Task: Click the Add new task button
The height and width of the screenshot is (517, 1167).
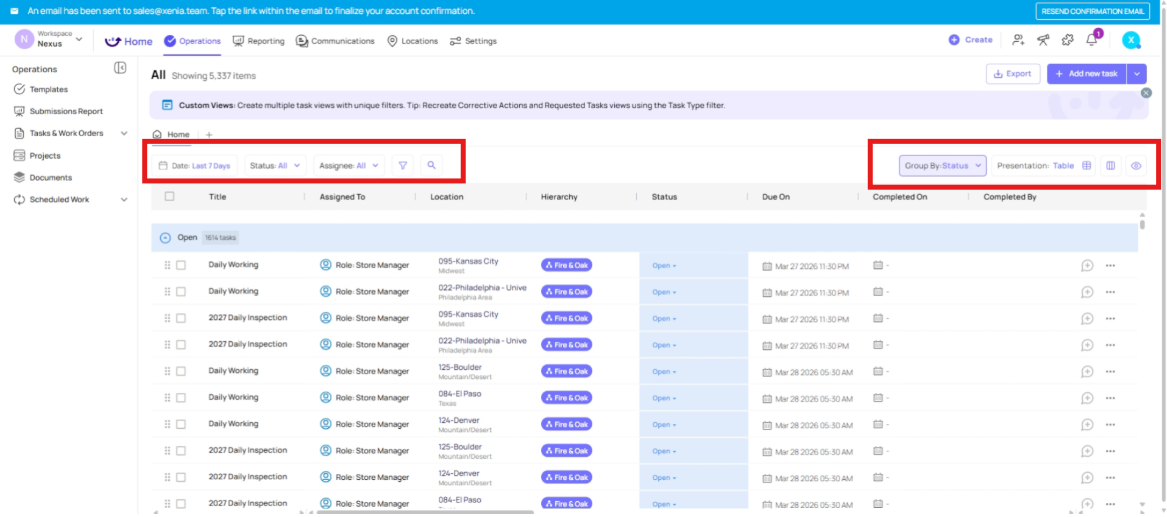Action: 1086,74
